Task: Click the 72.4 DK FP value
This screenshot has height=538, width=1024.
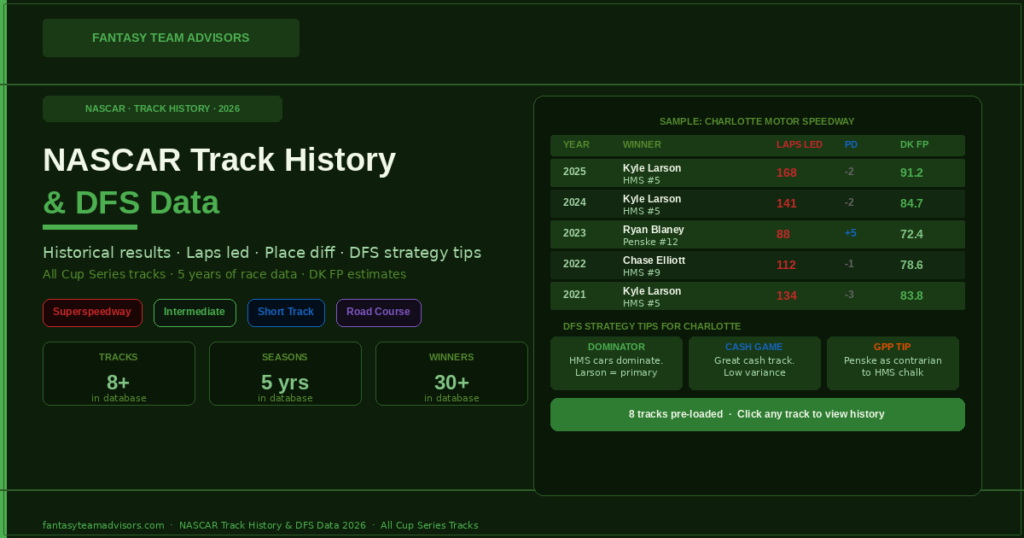Action: pyautogui.click(x=912, y=234)
